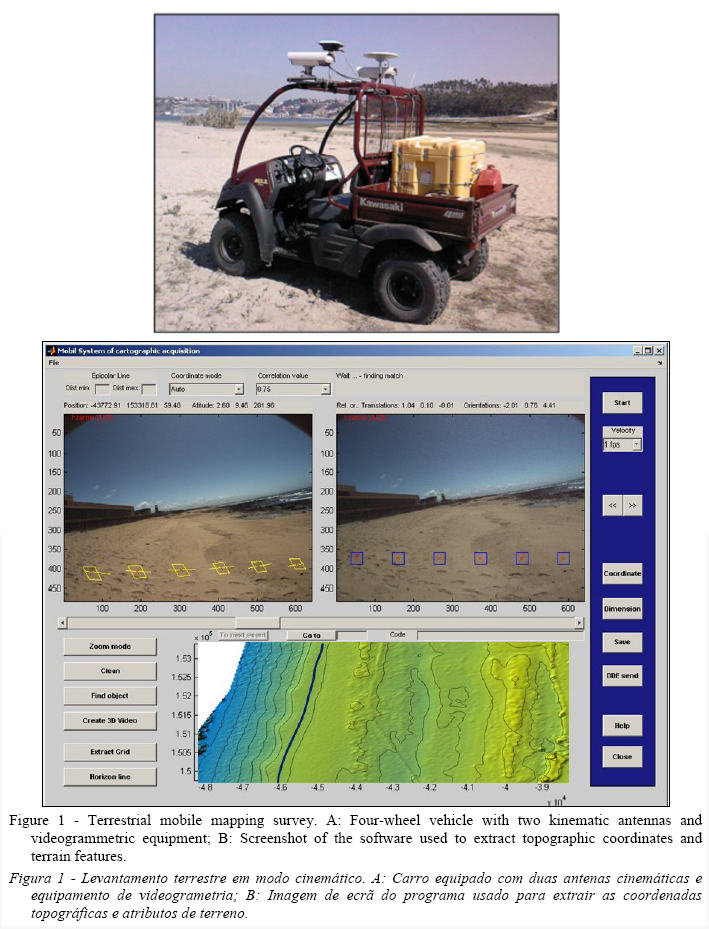Open the File menu
The image size is (709, 929).
(53, 363)
